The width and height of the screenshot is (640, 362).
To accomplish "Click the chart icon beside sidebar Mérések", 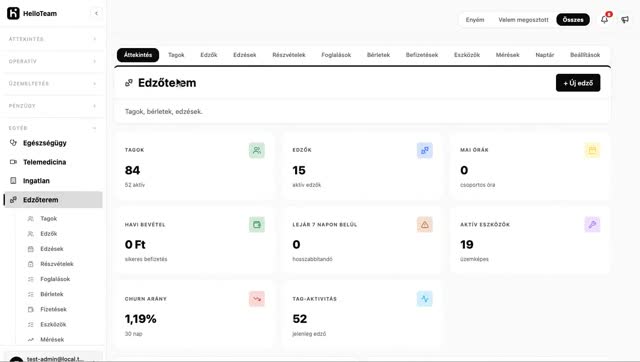I will tap(31, 340).
